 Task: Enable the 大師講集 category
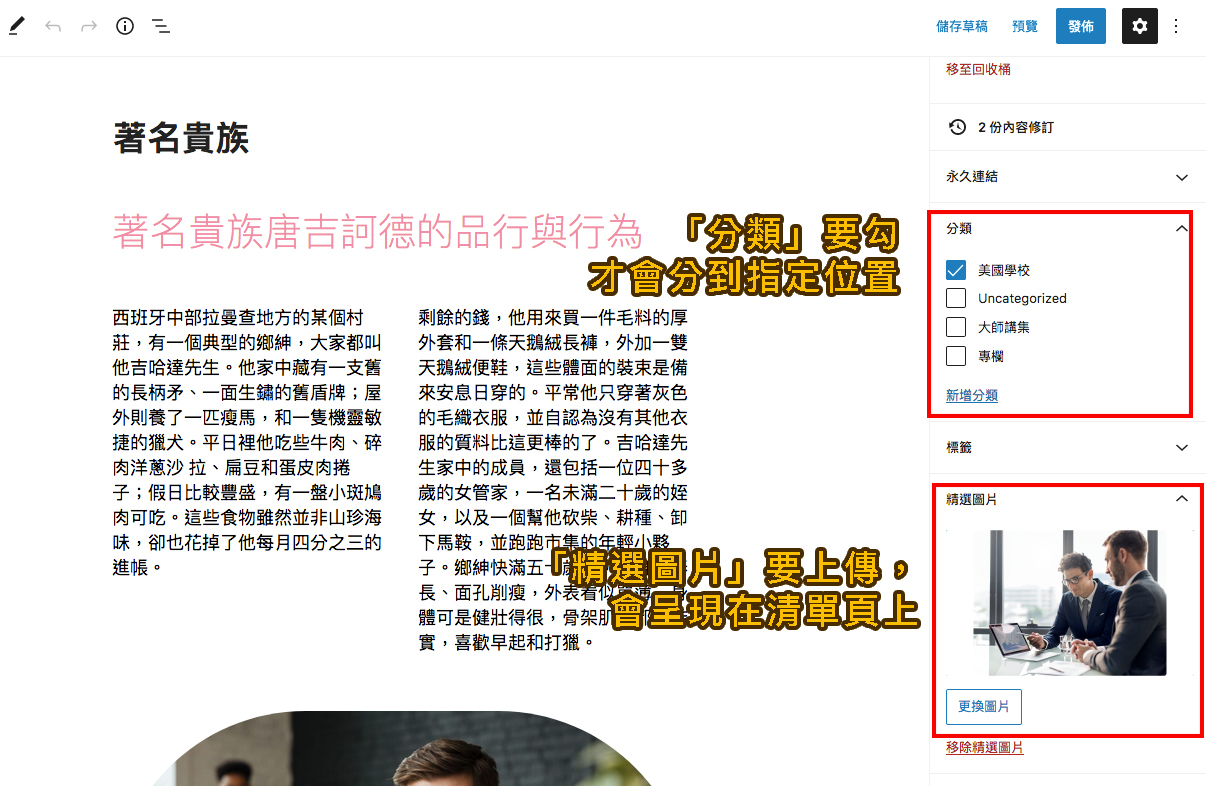(956, 326)
